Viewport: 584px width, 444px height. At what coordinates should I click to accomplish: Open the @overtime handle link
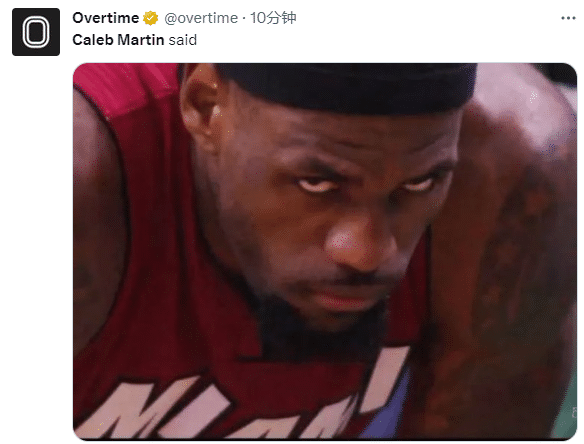201,18
